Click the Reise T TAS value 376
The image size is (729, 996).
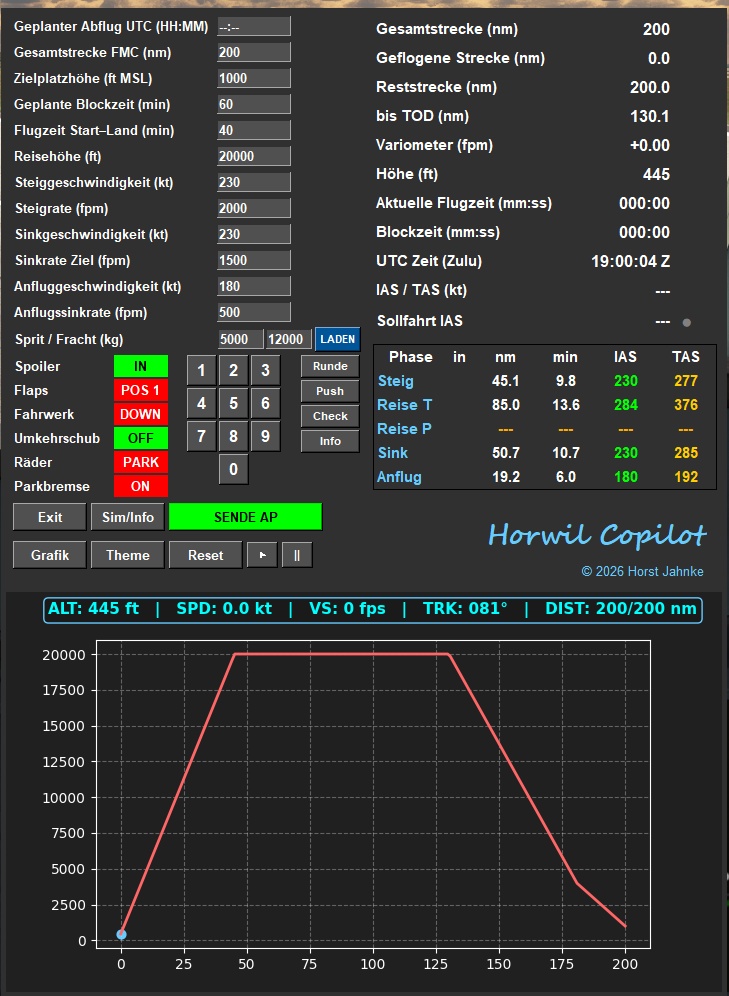point(686,405)
